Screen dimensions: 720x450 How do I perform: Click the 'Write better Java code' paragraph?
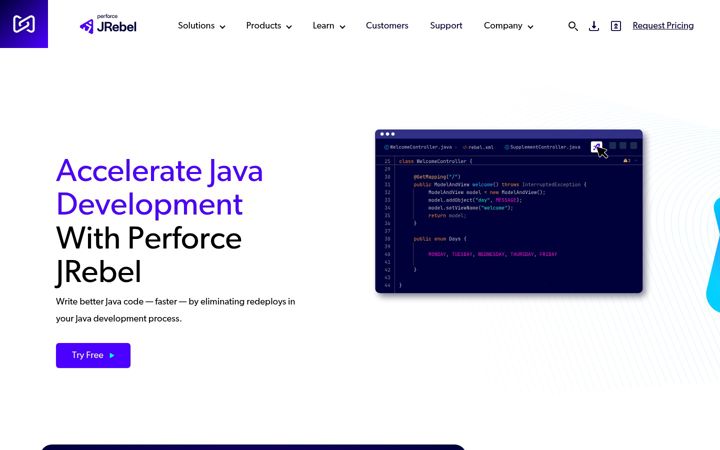pyautogui.click(x=175, y=310)
